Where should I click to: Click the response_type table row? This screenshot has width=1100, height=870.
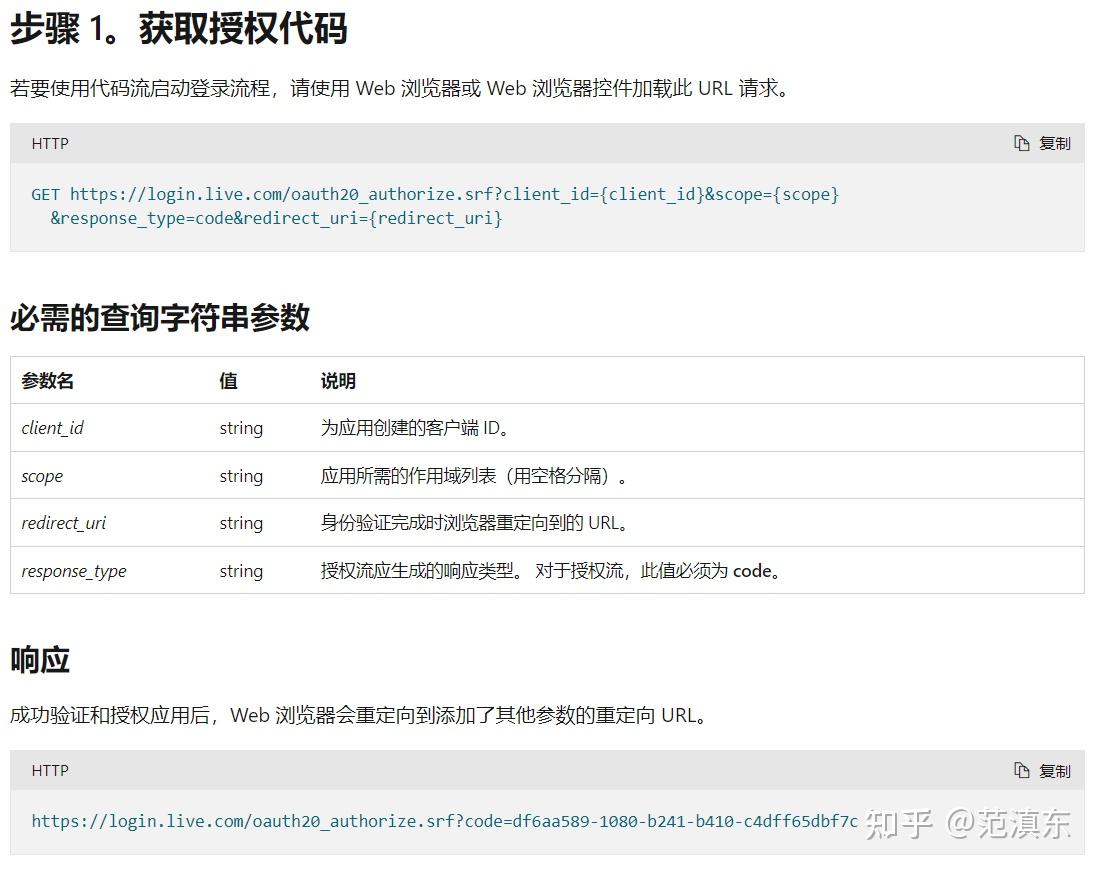(x=74, y=571)
